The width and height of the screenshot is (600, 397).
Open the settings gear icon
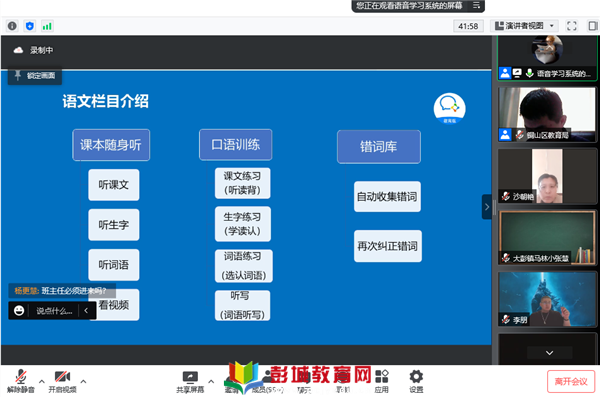coord(416,381)
